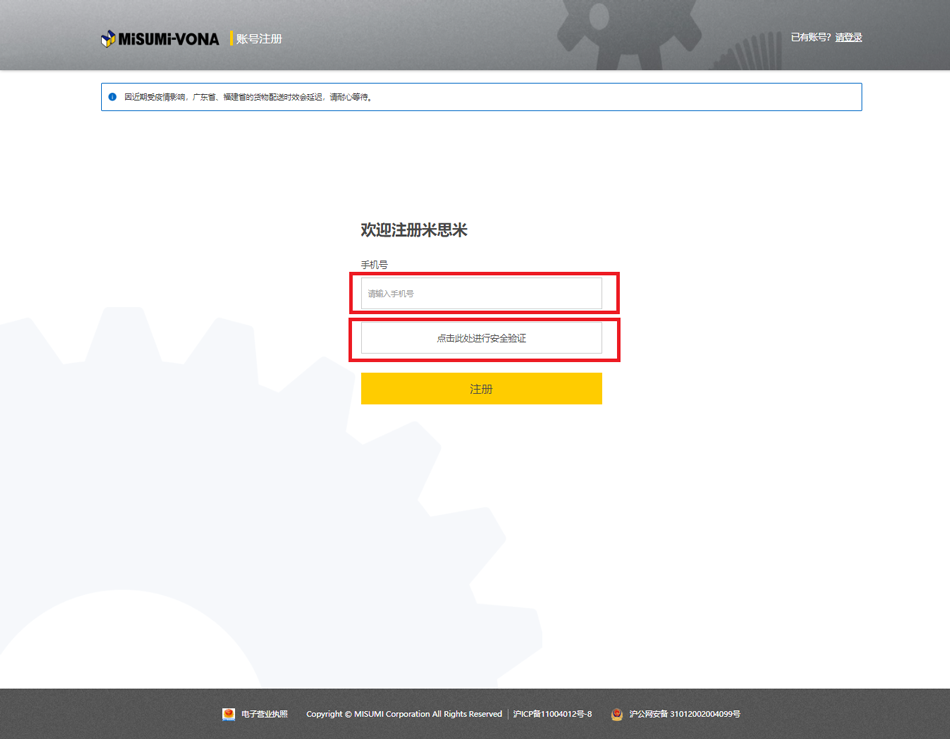This screenshot has height=739, width=950.
Task: Click the MISUMI Corporation copyright text
Action: click(404, 714)
